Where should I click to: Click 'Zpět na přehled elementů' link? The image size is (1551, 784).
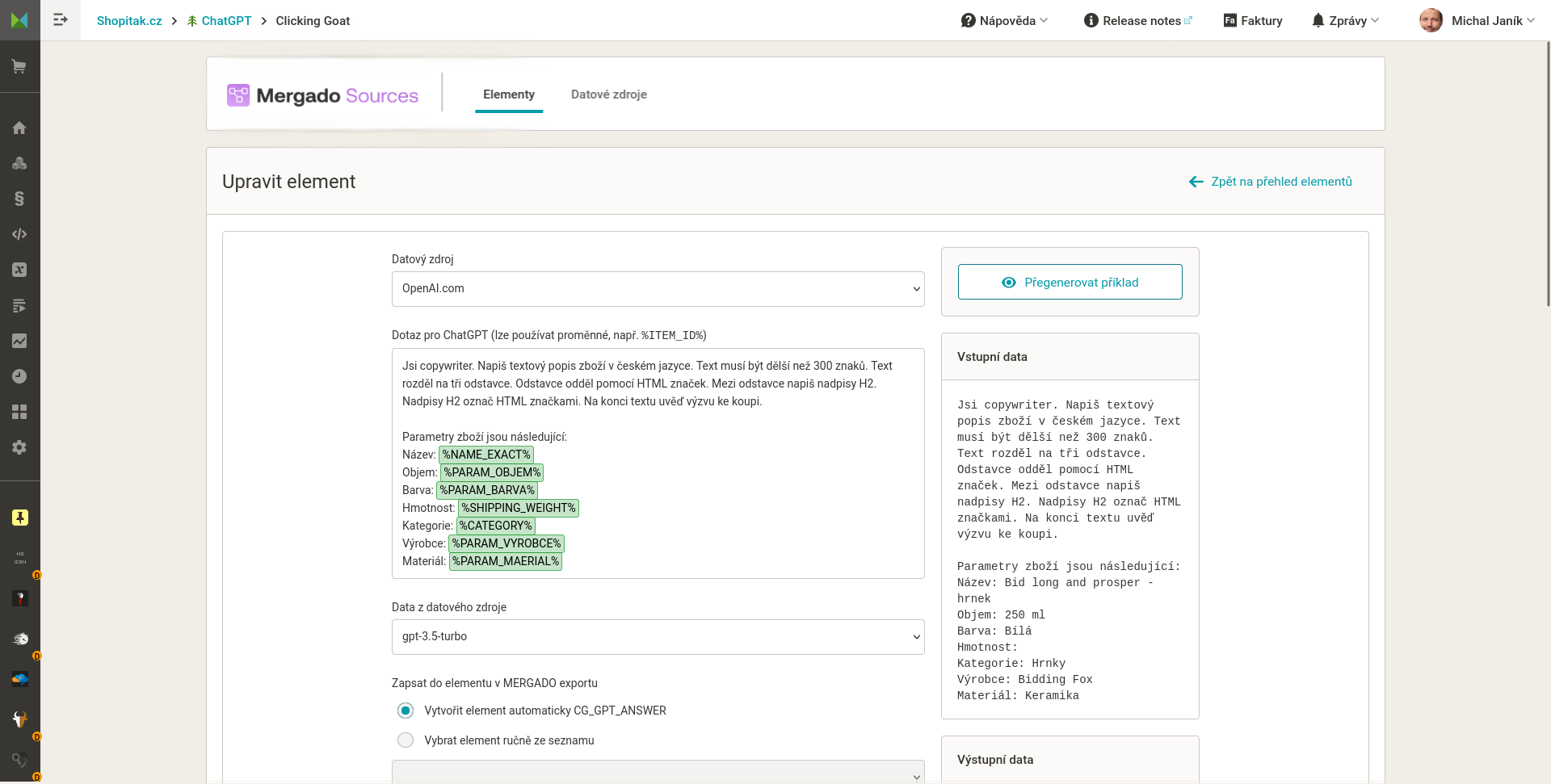(1271, 182)
